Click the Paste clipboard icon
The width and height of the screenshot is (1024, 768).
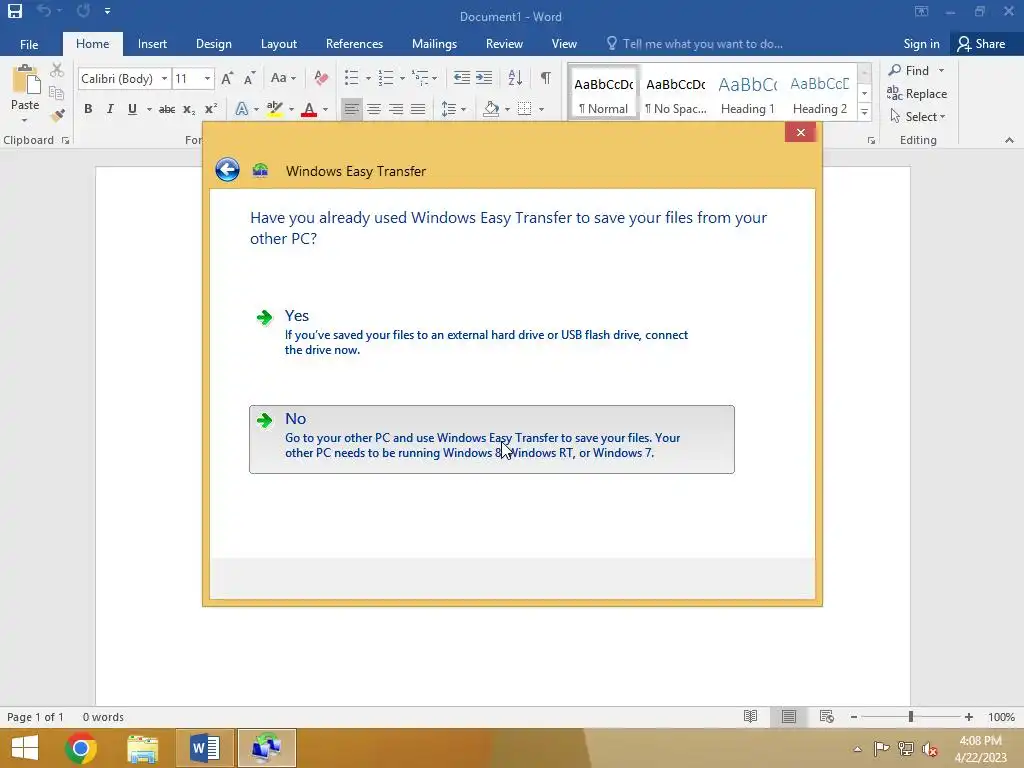[x=25, y=80]
